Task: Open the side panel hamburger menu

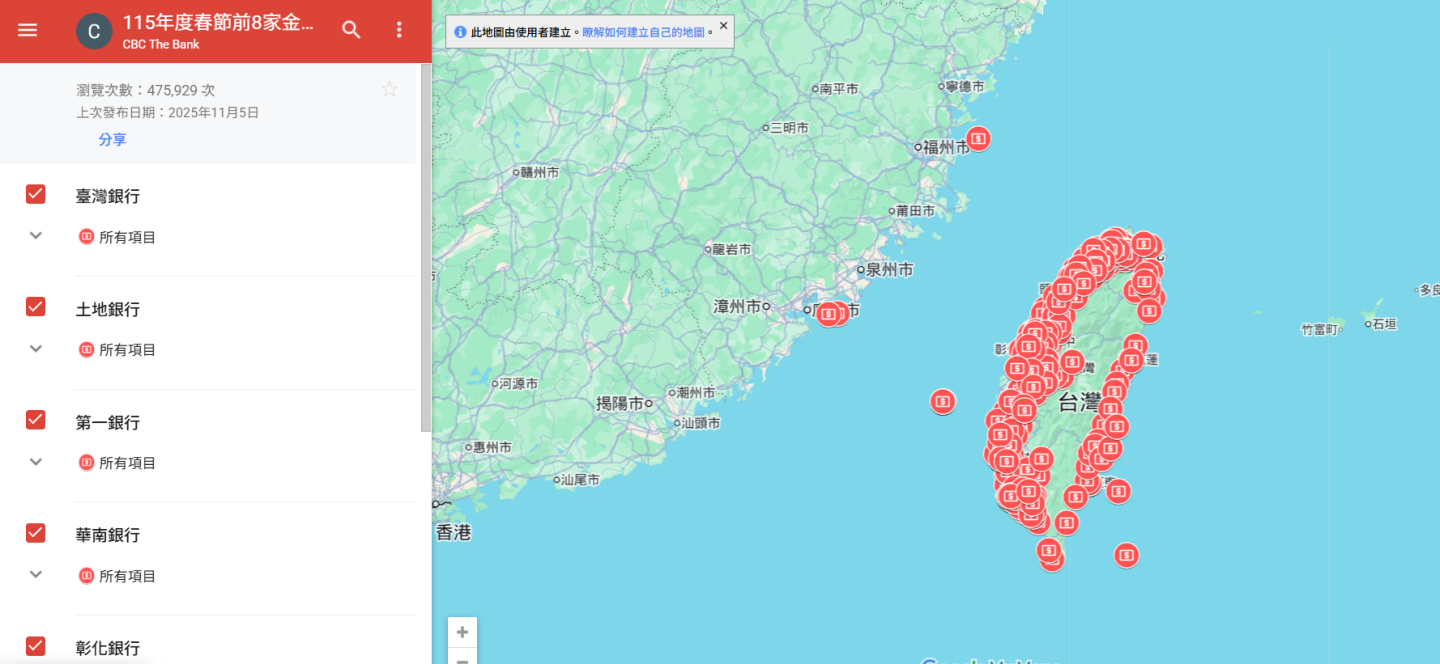Action: pyautogui.click(x=27, y=28)
